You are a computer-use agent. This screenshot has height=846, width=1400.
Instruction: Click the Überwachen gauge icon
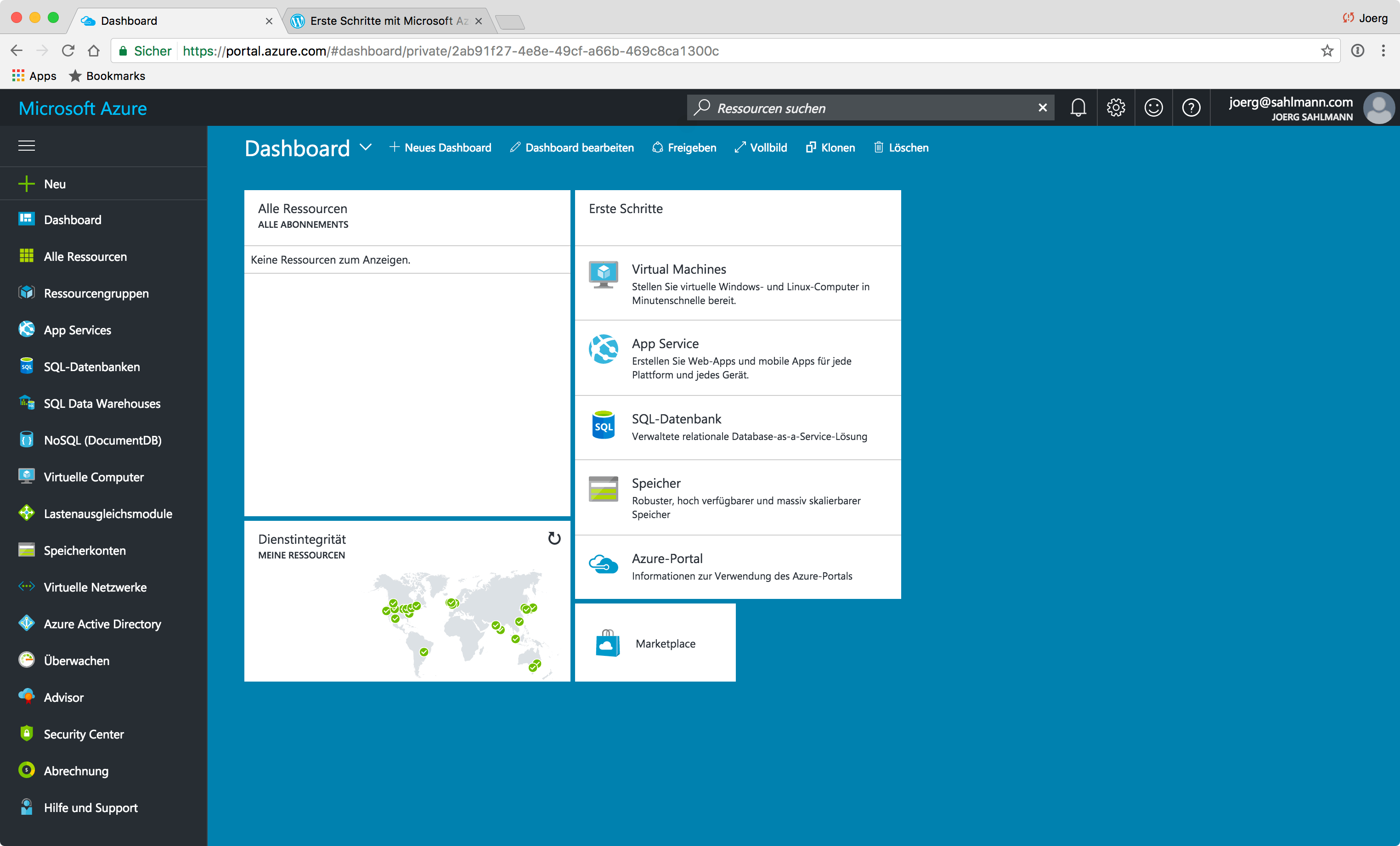click(26, 660)
